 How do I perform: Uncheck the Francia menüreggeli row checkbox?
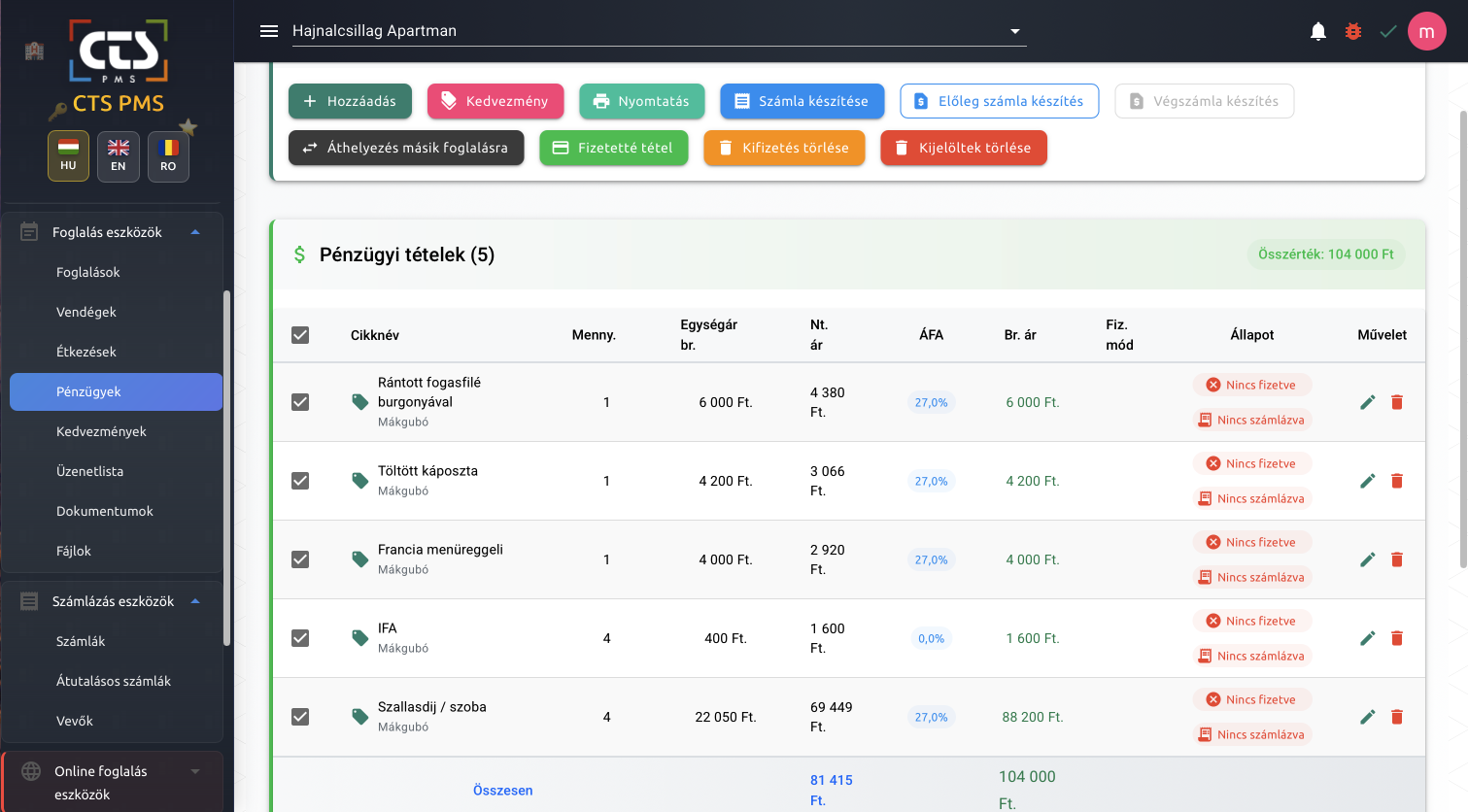click(x=300, y=559)
